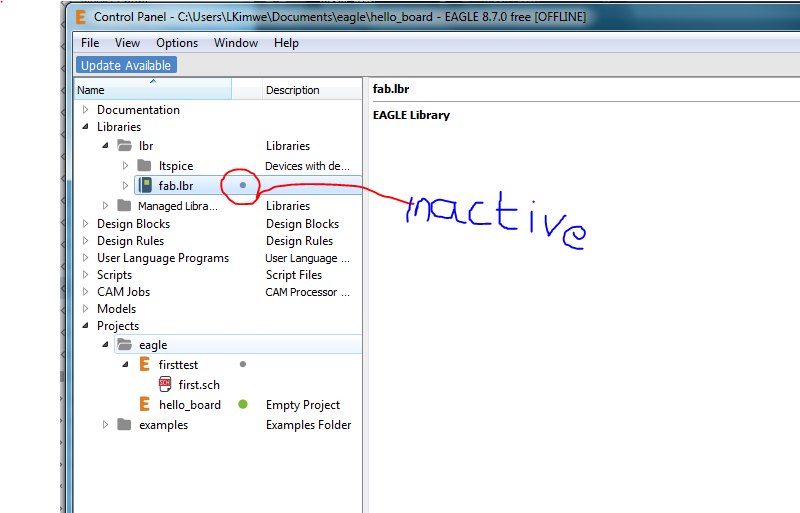Collapse the lbr folder node
Screen dimensions: 800x513
coord(106,145)
